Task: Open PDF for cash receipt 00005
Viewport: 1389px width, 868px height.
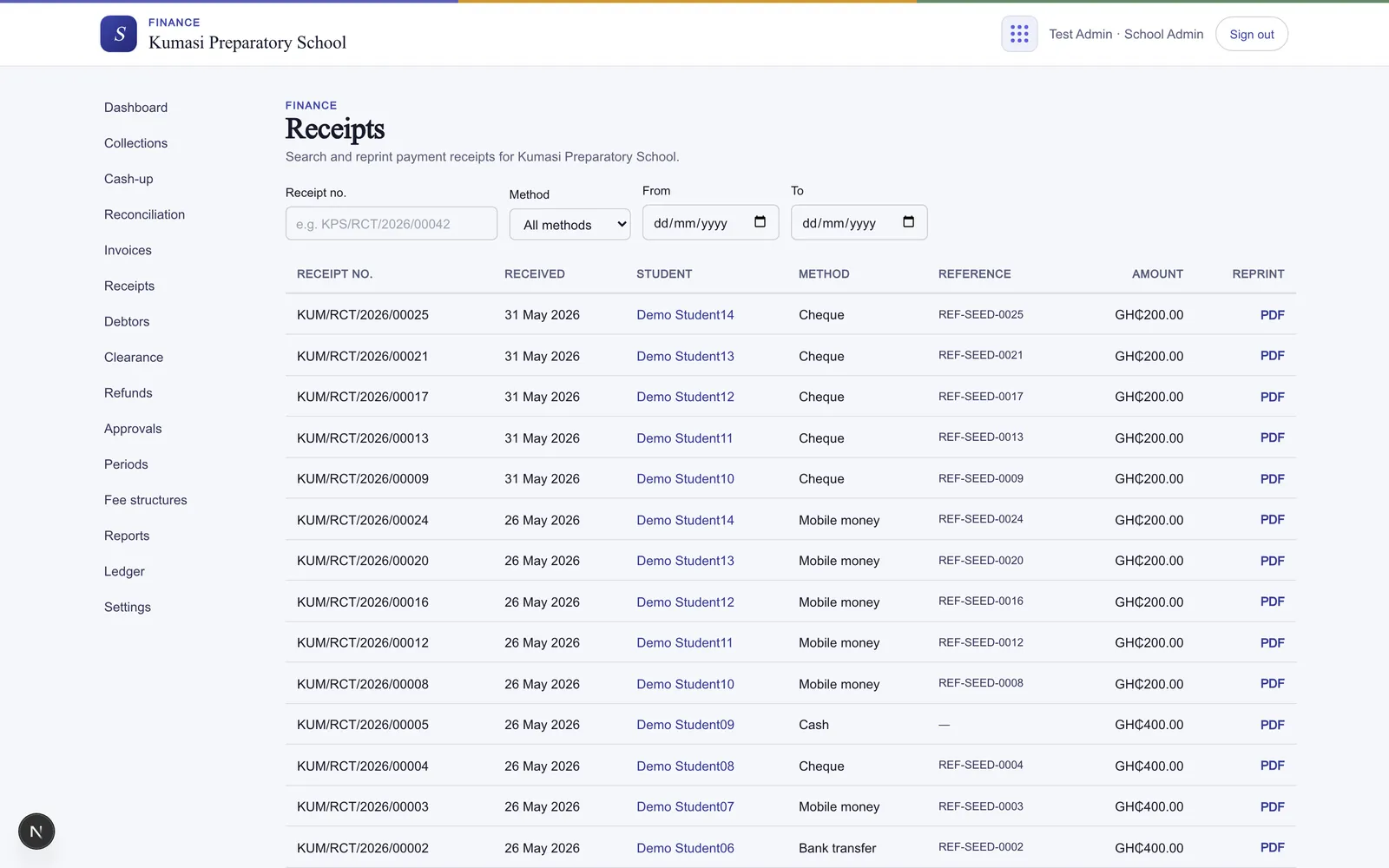Action: point(1272,725)
